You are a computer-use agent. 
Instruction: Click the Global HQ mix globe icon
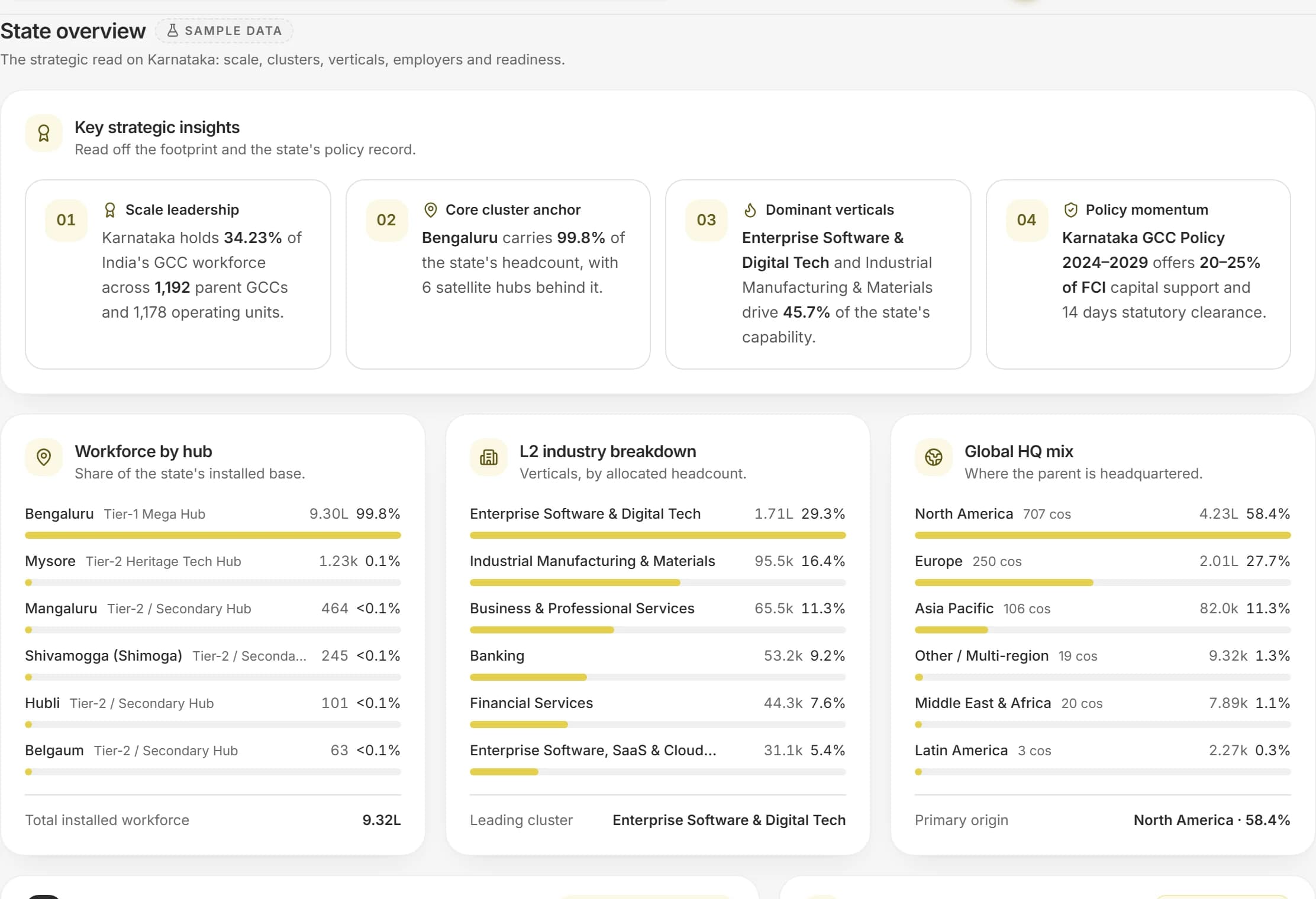(x=934, y=457)
